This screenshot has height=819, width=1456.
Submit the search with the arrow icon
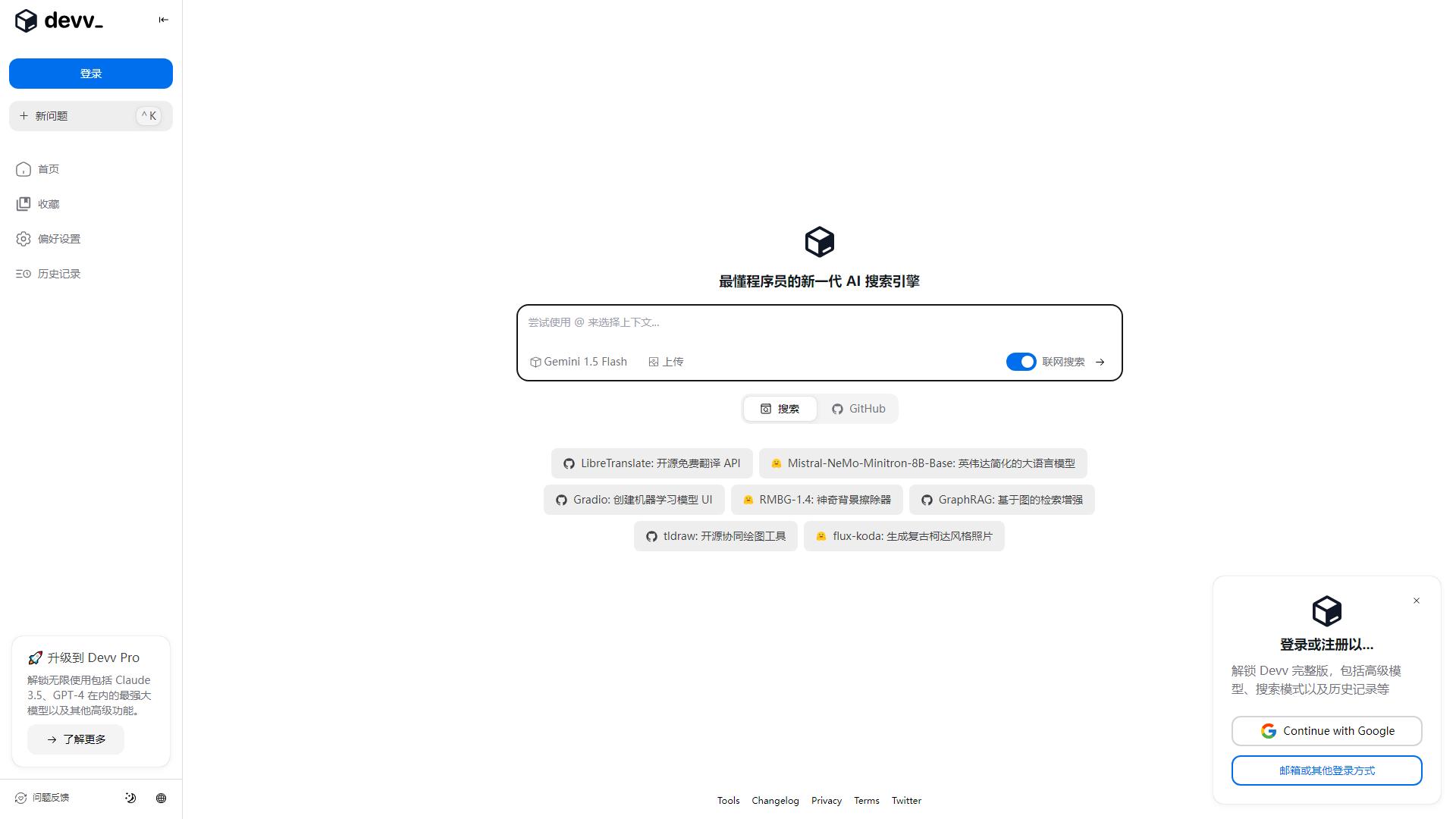tap(1100, 362)
